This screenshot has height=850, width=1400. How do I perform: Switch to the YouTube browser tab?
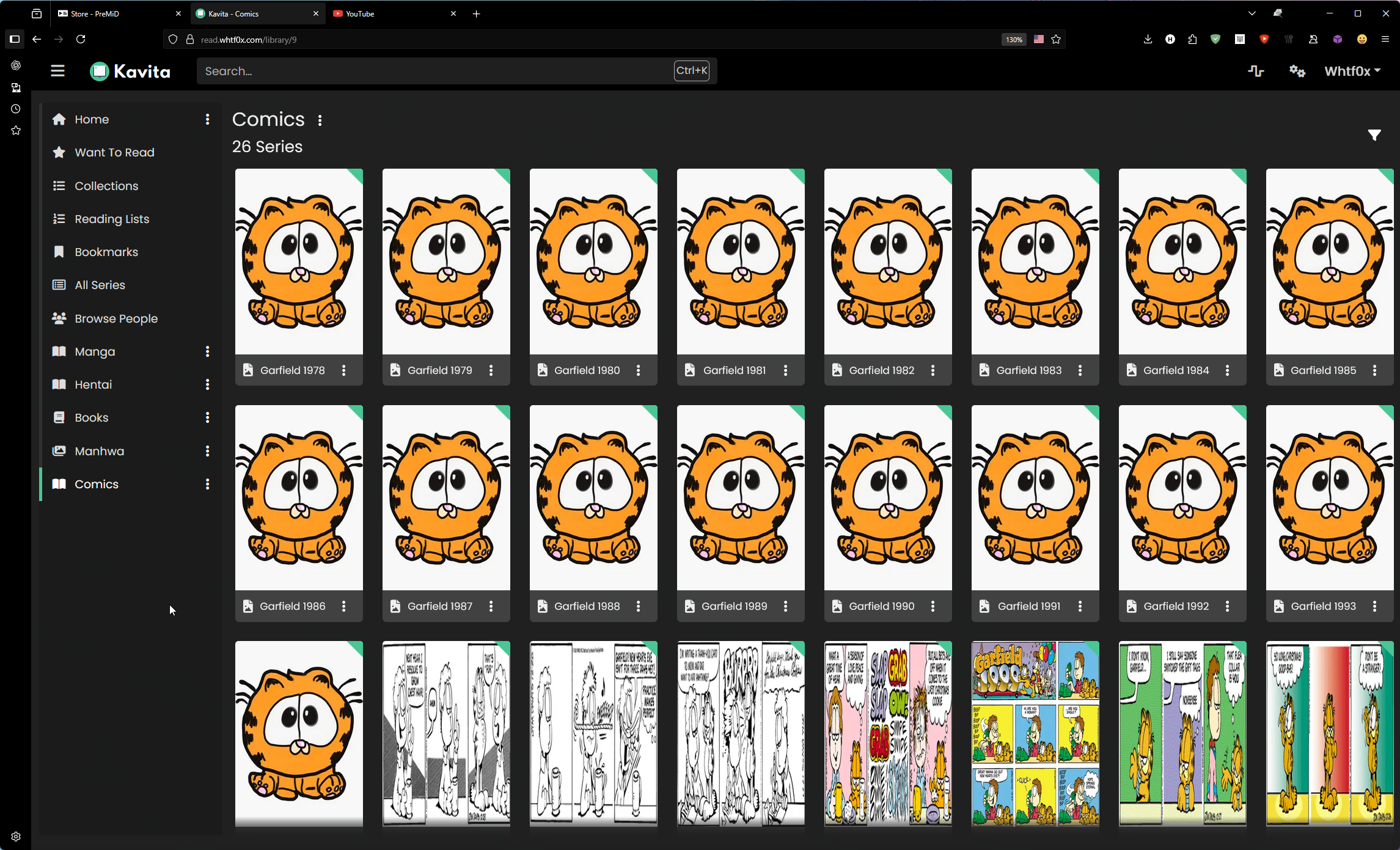click(x=359, y=13)
